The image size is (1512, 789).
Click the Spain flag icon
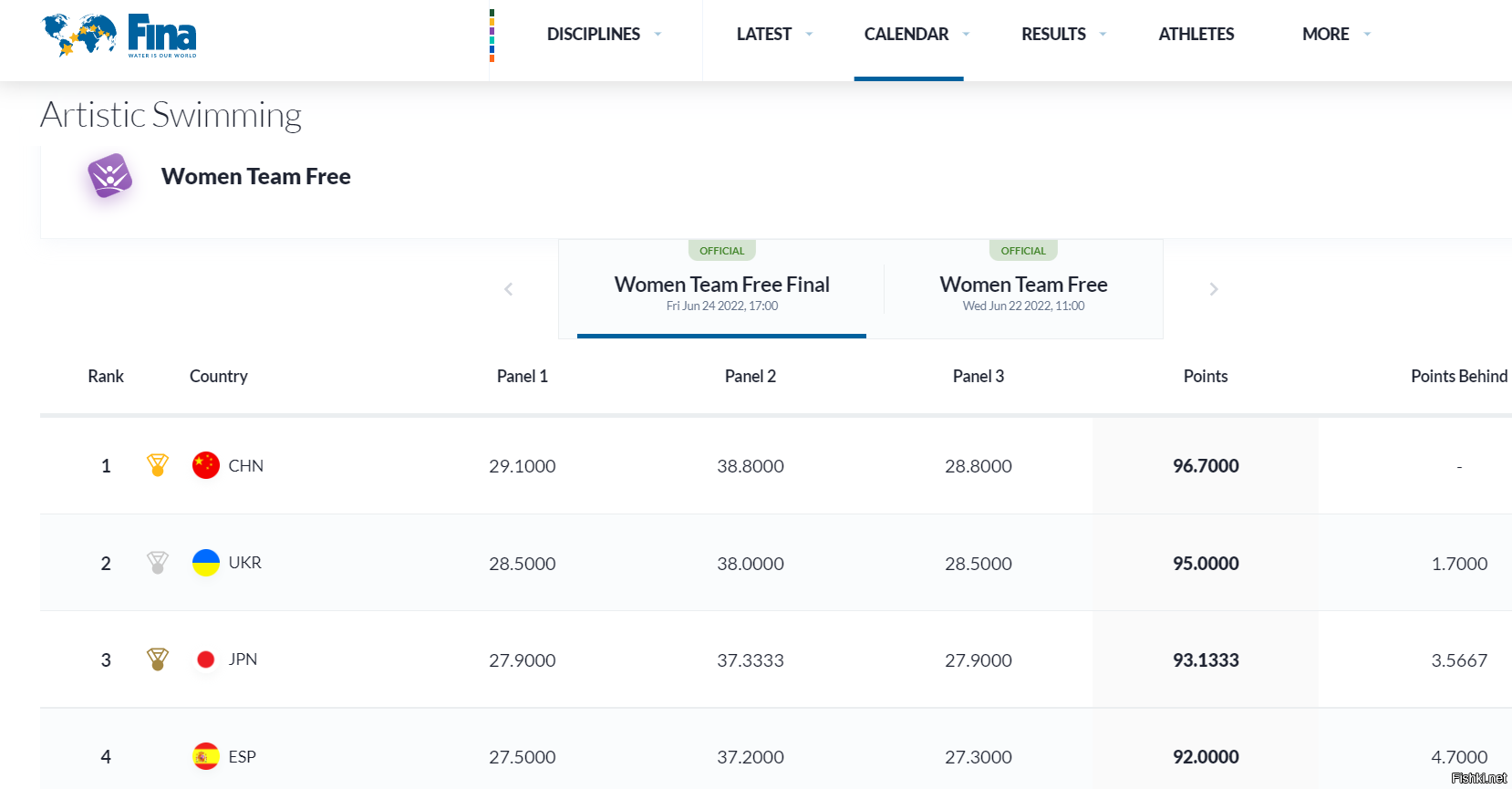(206, 756)
